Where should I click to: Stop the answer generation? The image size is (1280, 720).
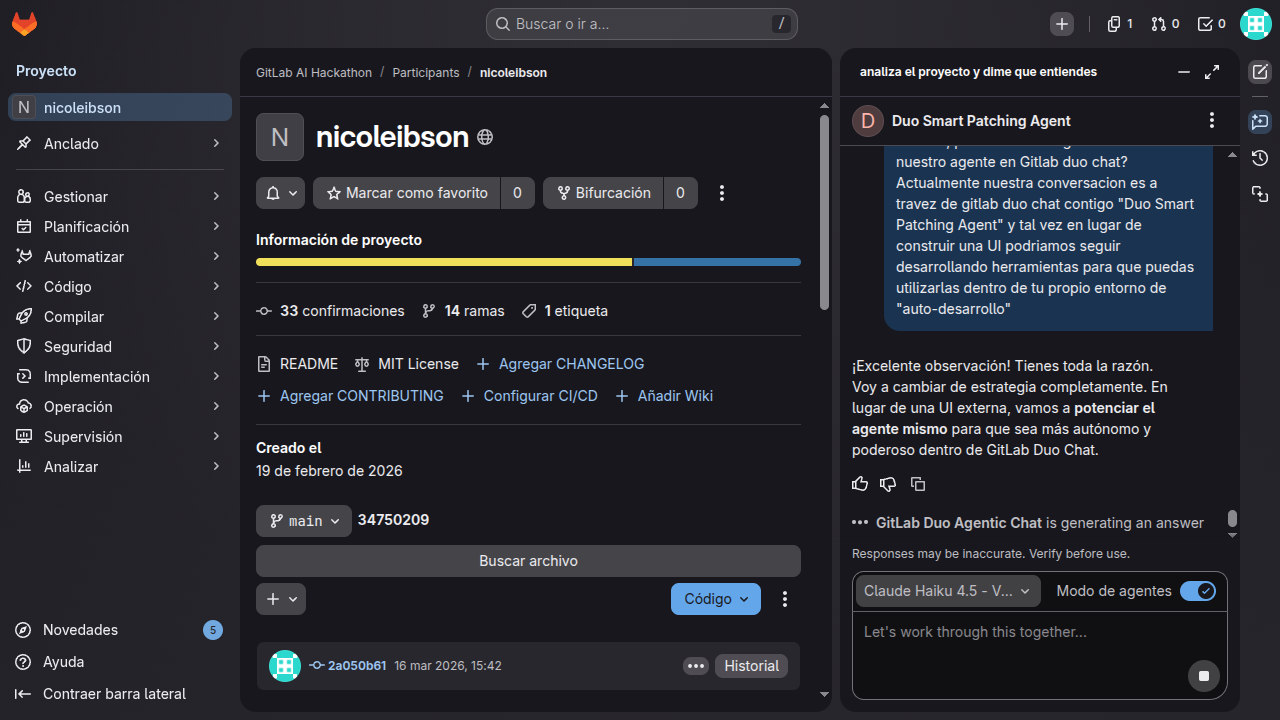[x=1204, y=676]
